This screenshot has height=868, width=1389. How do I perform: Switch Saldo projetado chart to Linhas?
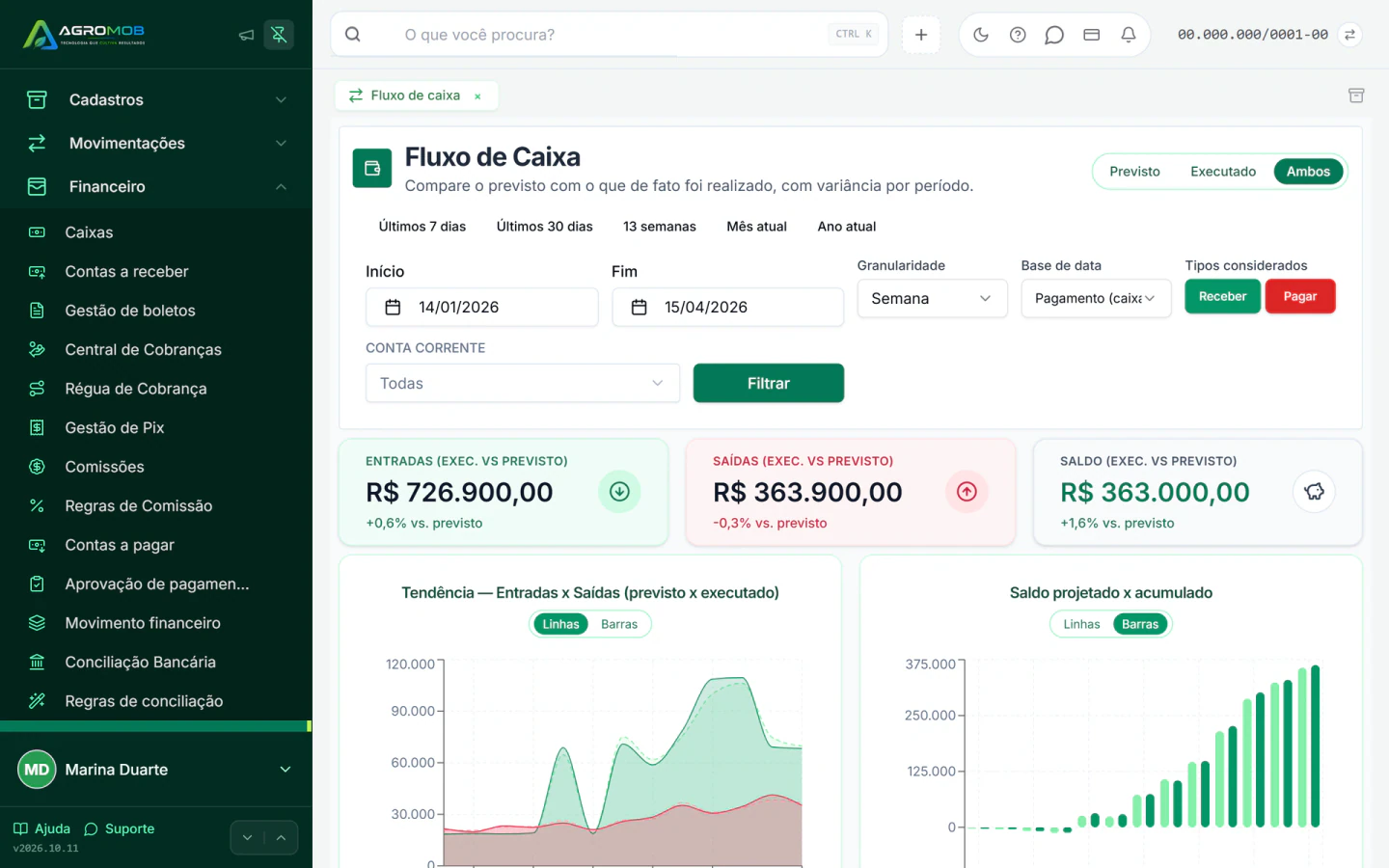pos(1081,625)
